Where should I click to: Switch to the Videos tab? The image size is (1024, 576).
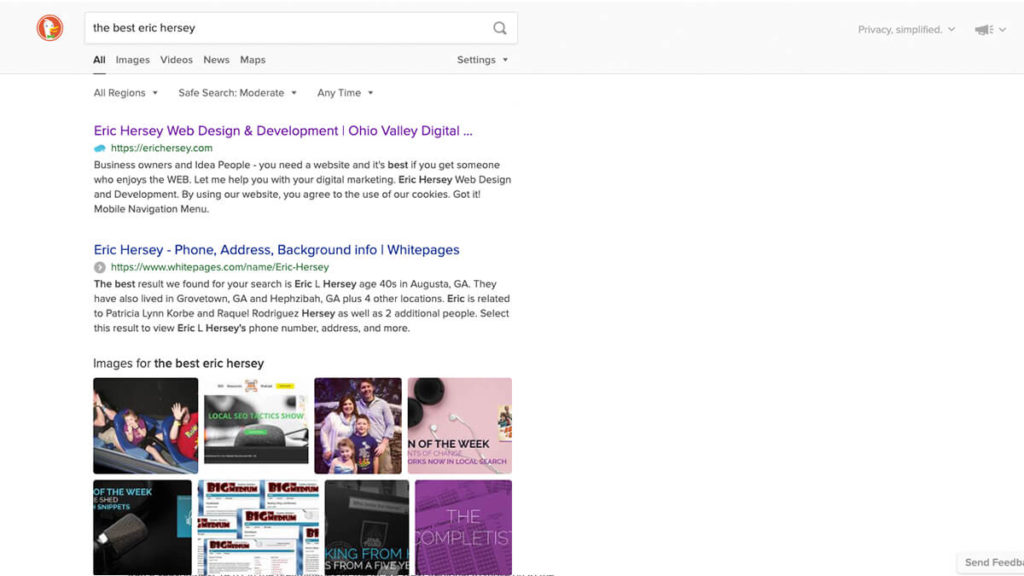click(x=176, y=60)
